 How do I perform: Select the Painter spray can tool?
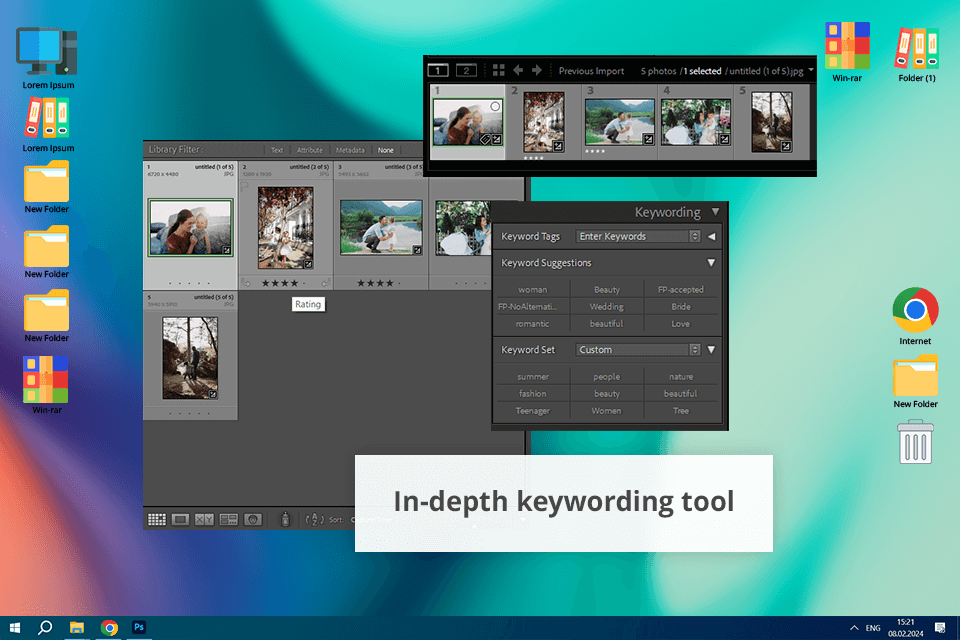tap(285, 519)
